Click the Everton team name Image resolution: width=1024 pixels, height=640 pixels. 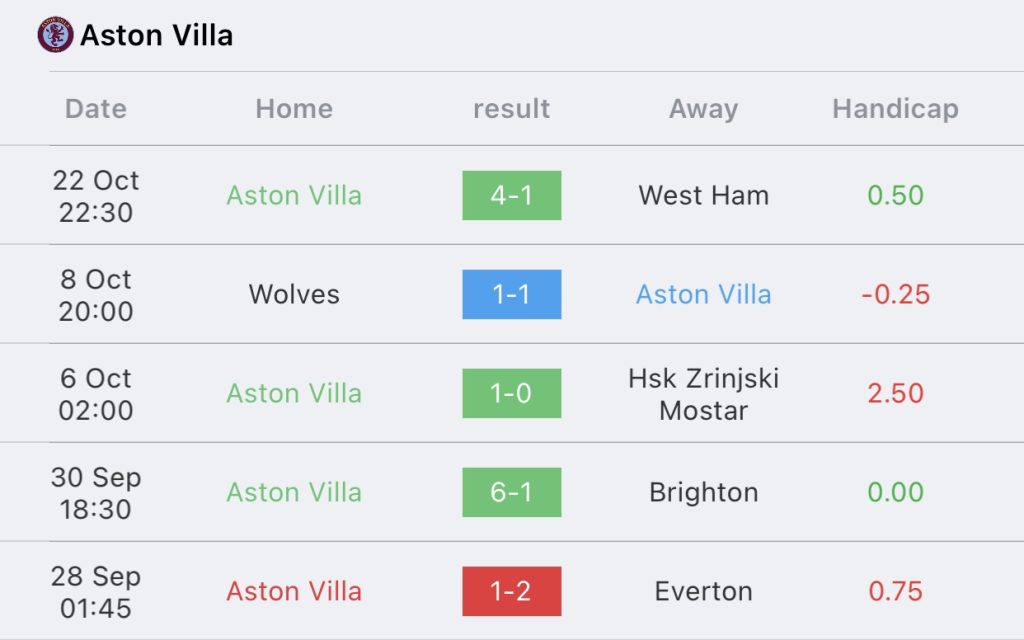[x=703, y=591]
